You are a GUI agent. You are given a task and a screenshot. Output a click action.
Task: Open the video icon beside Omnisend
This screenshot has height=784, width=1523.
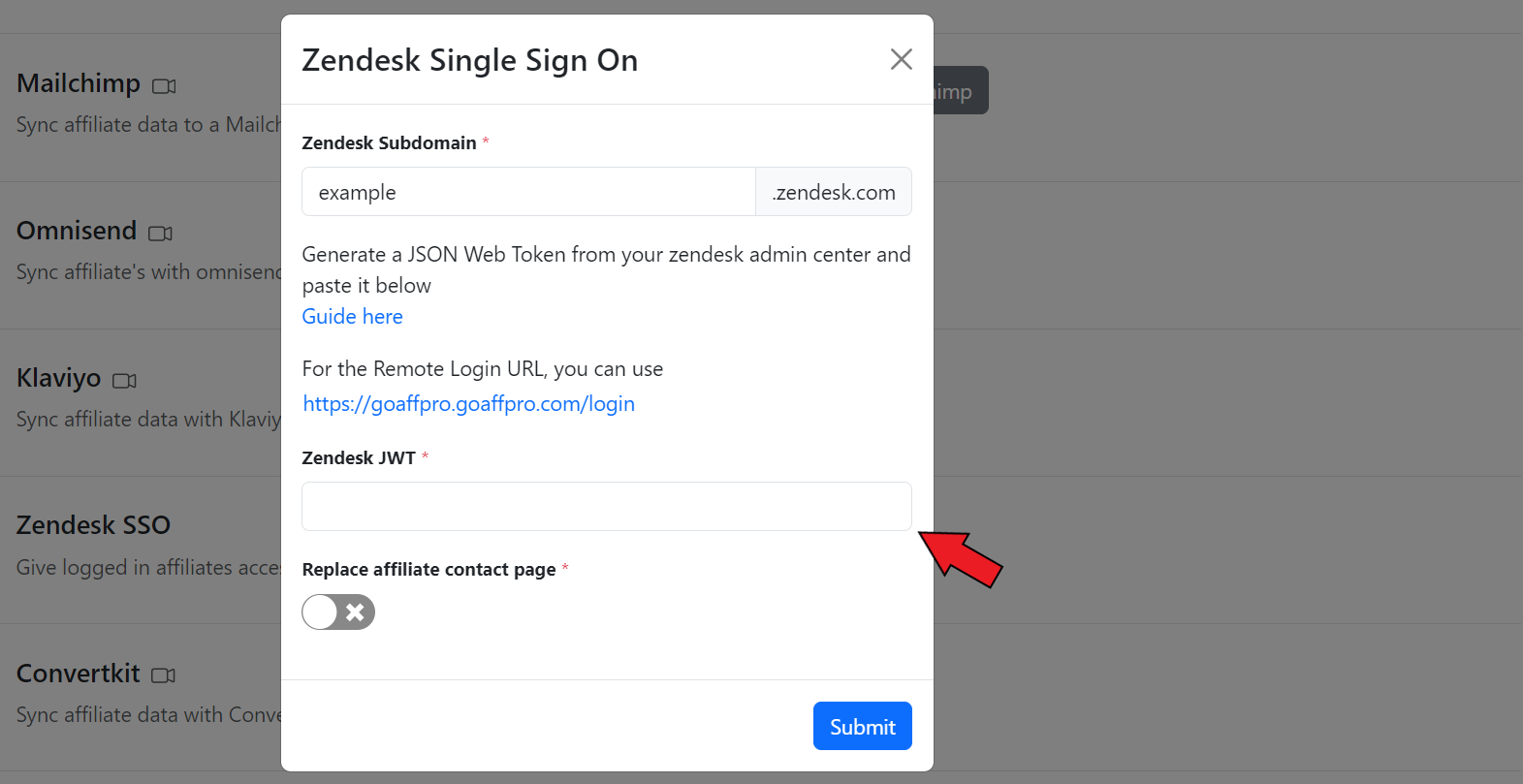coord(160,234)
